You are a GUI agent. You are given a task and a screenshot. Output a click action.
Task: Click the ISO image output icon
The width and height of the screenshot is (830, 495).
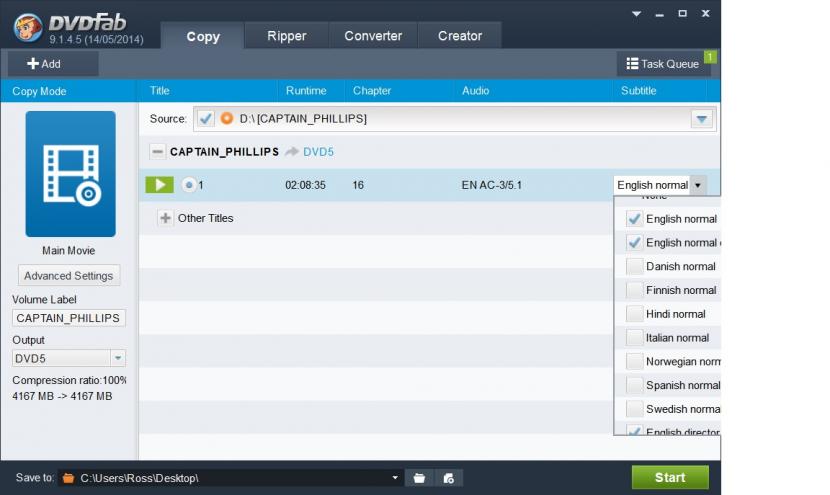click(x=448, y=478)
